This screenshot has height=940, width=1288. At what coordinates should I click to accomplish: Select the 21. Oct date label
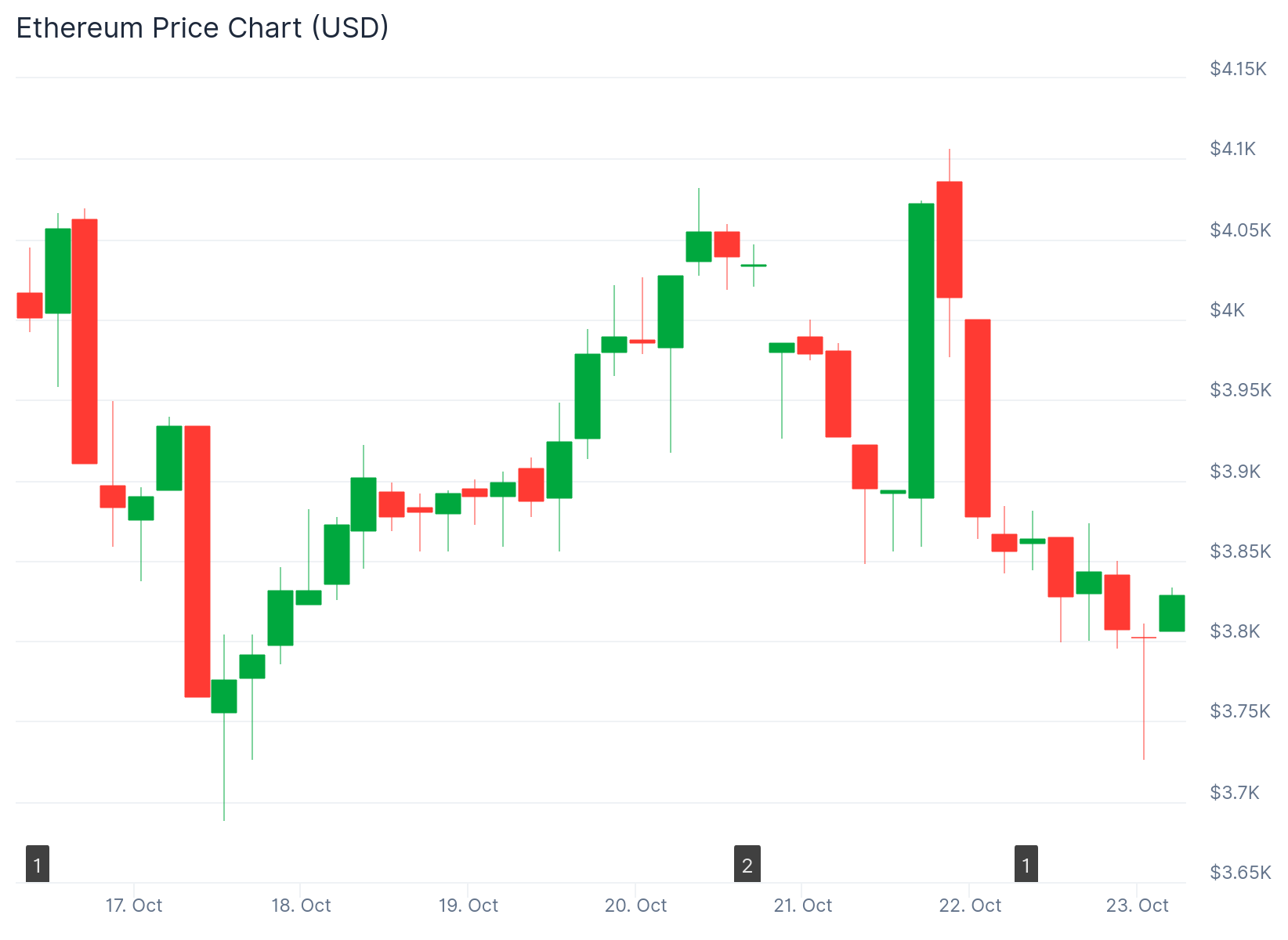803,906
